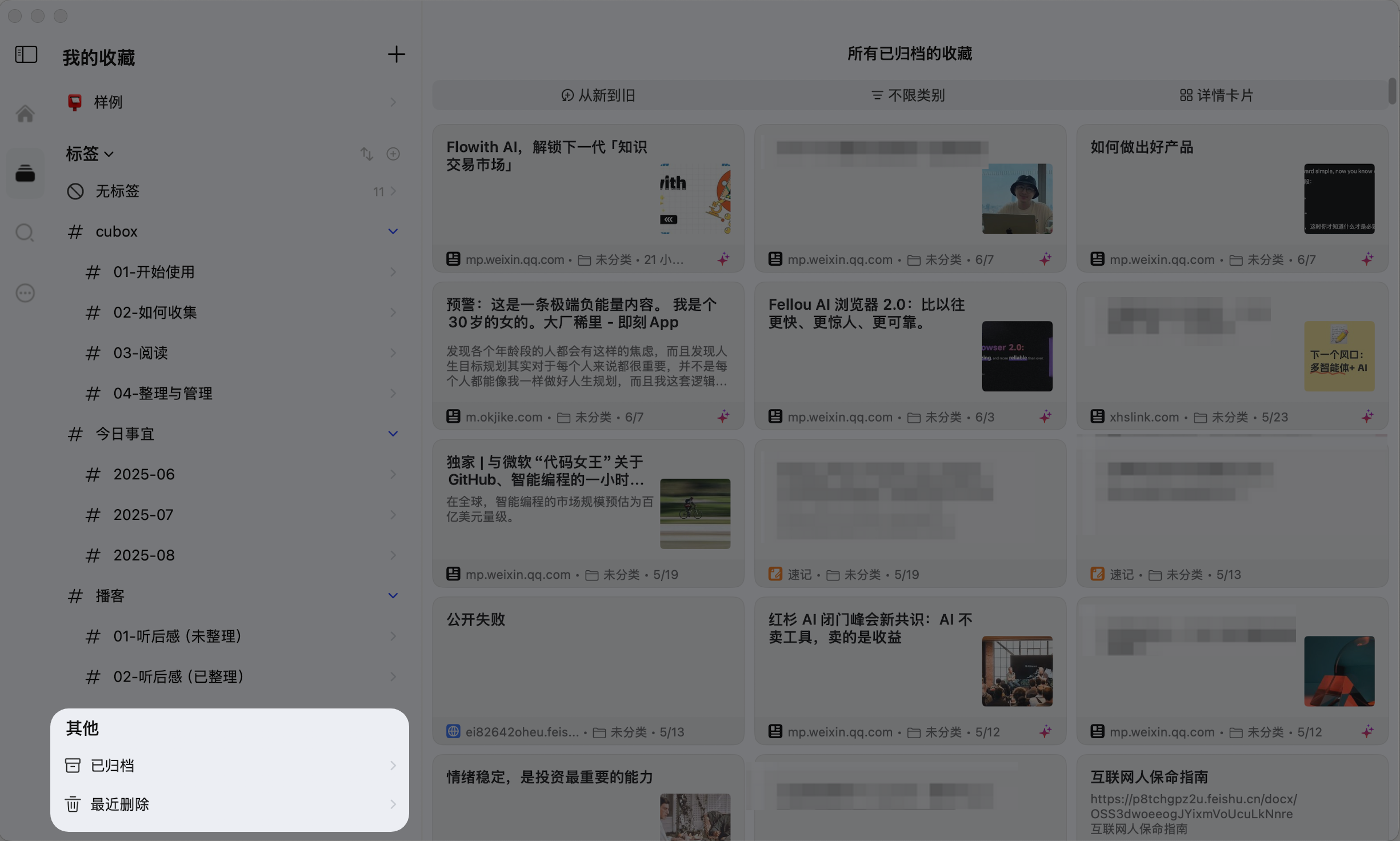Collapse the 今日事宜 tag group
This screenshot has width=1400, height=841.
pos(393,434)
